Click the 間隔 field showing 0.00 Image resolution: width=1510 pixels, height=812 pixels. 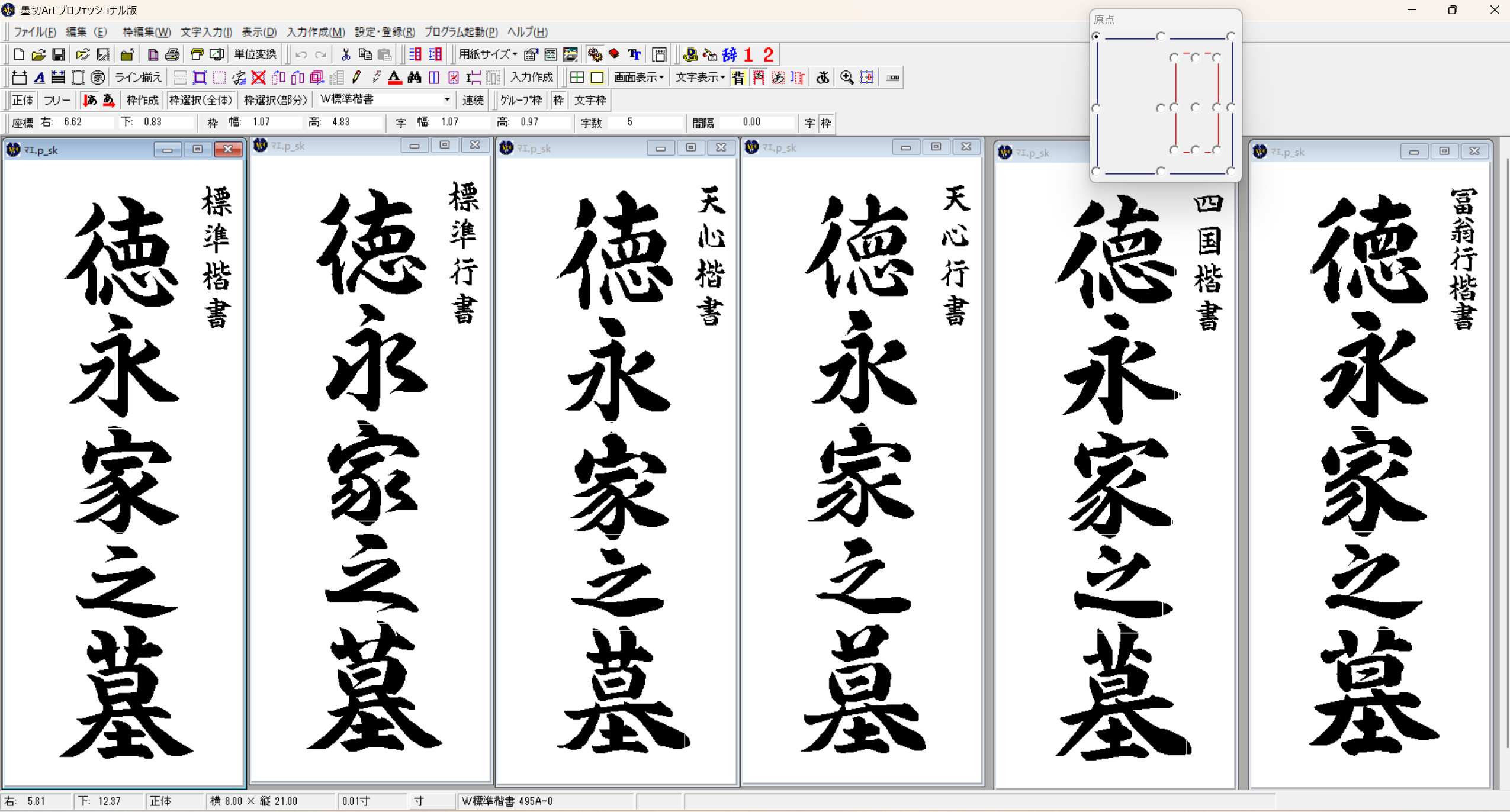pos(756,123)
